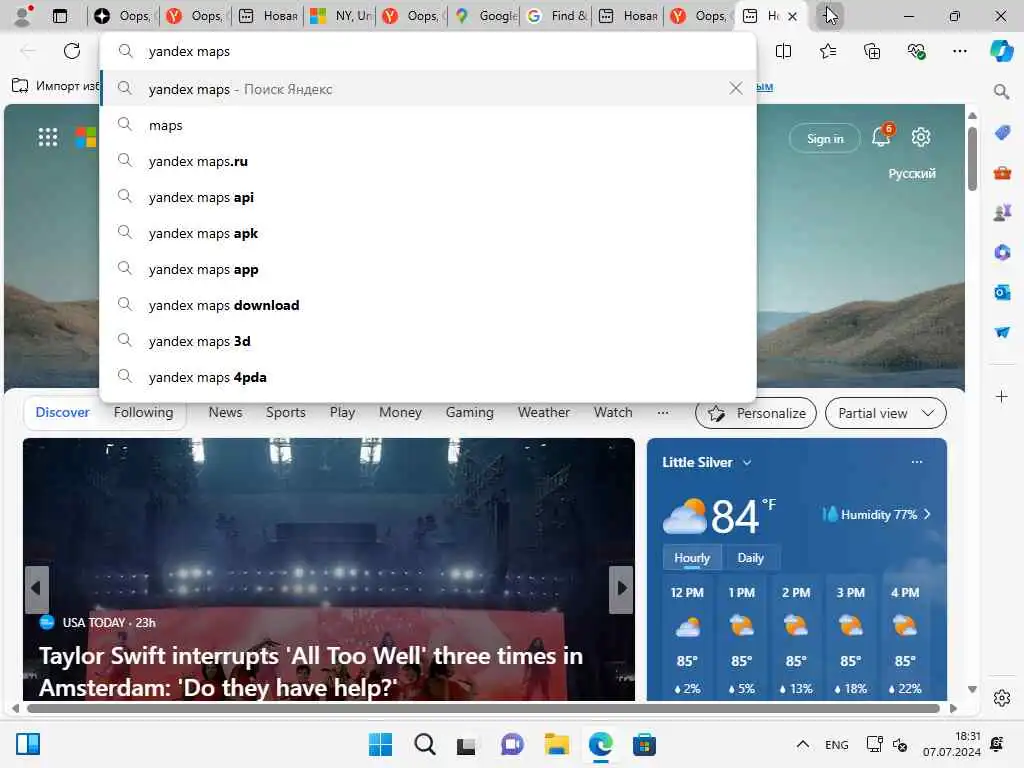Screen dimensions: 1024x768
Task: Select suggestion 'yandex maps.ru'
Action: tap(428, 161)
